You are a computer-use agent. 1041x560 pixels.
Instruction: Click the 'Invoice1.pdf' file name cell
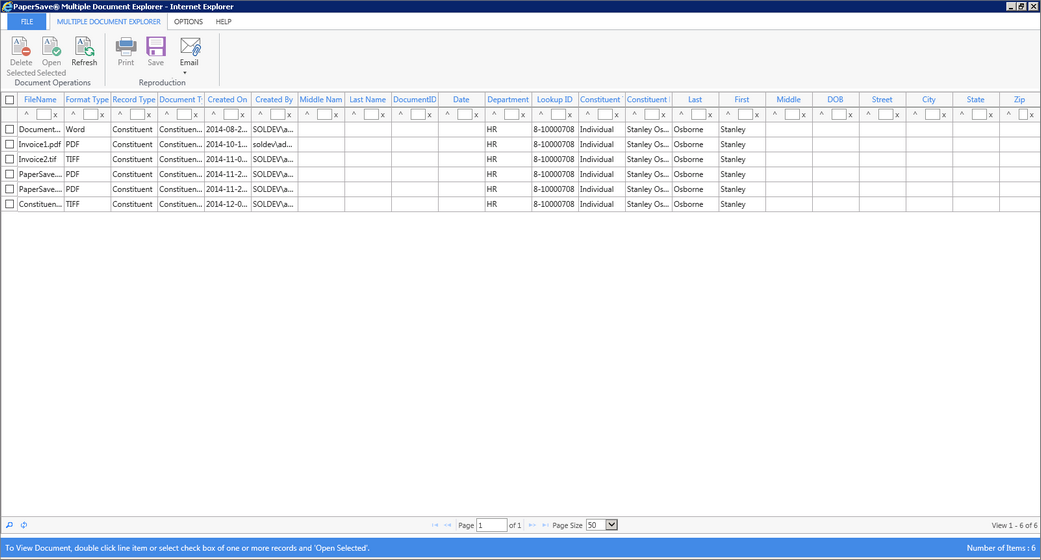40,144
